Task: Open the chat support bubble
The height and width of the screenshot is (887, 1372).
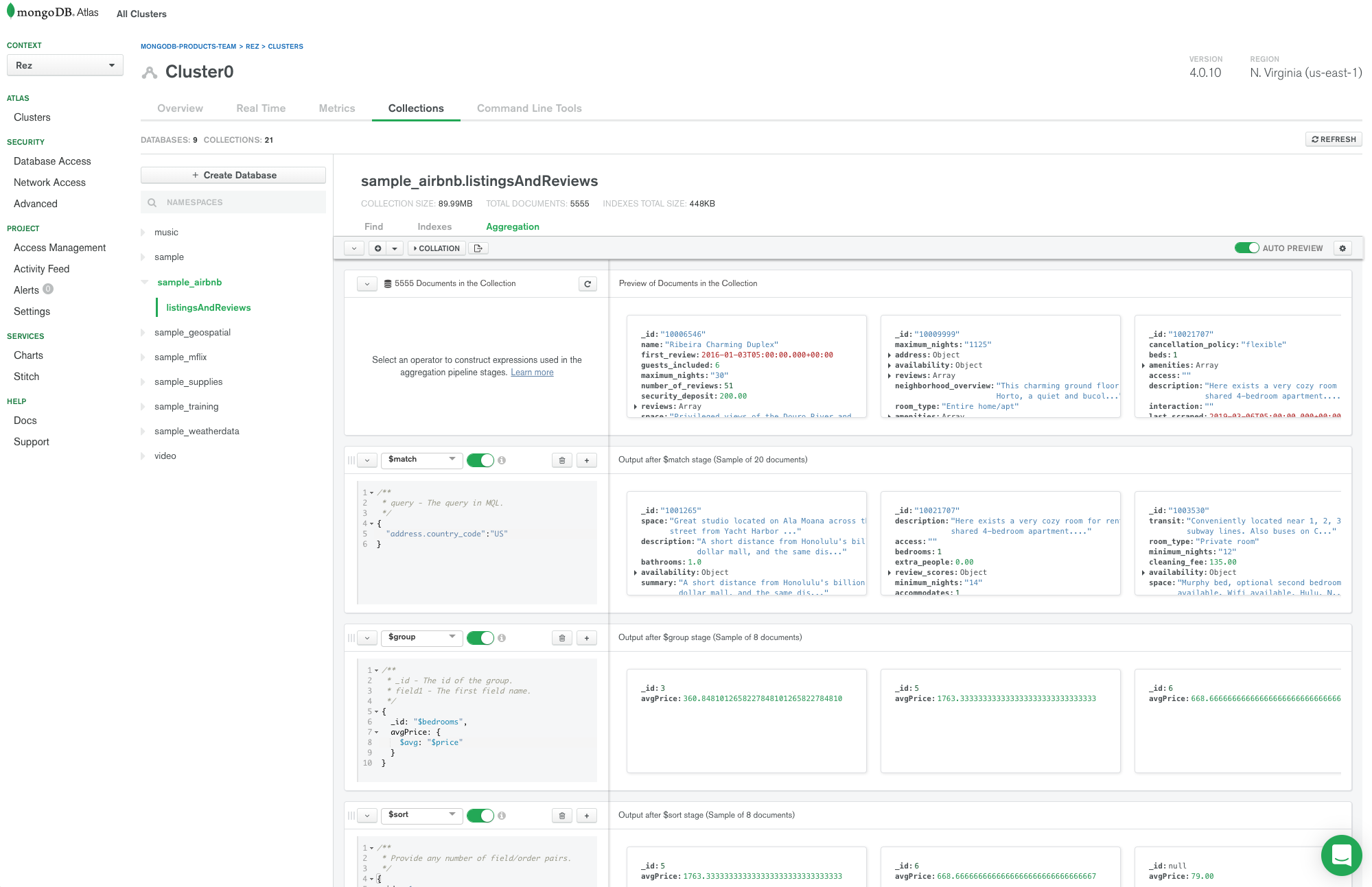Action: (1341, 855)
